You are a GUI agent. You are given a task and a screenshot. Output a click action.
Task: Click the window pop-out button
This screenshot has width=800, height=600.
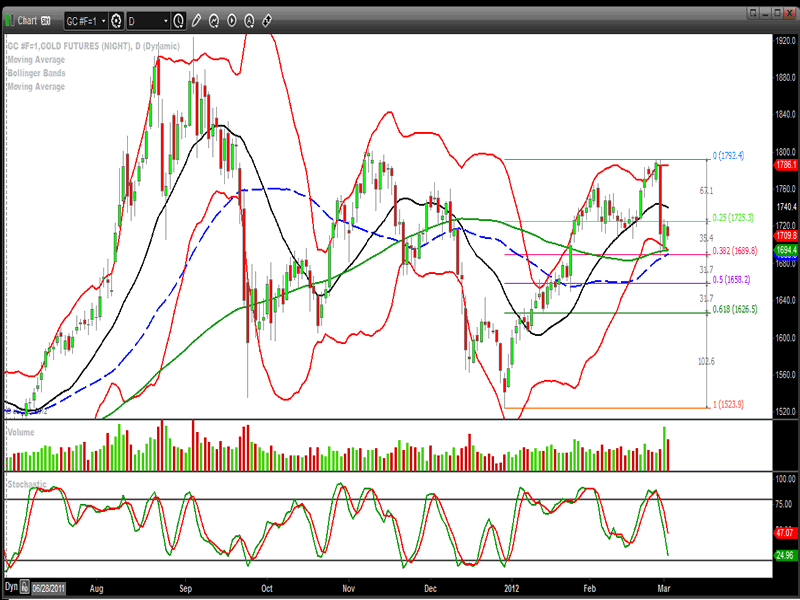pos(753,13)
